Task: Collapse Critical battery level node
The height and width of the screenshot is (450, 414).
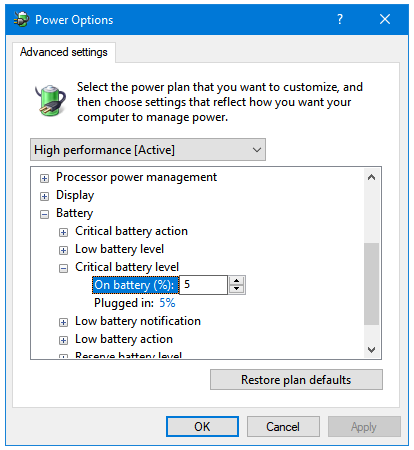Action: [x=63, y=268]
